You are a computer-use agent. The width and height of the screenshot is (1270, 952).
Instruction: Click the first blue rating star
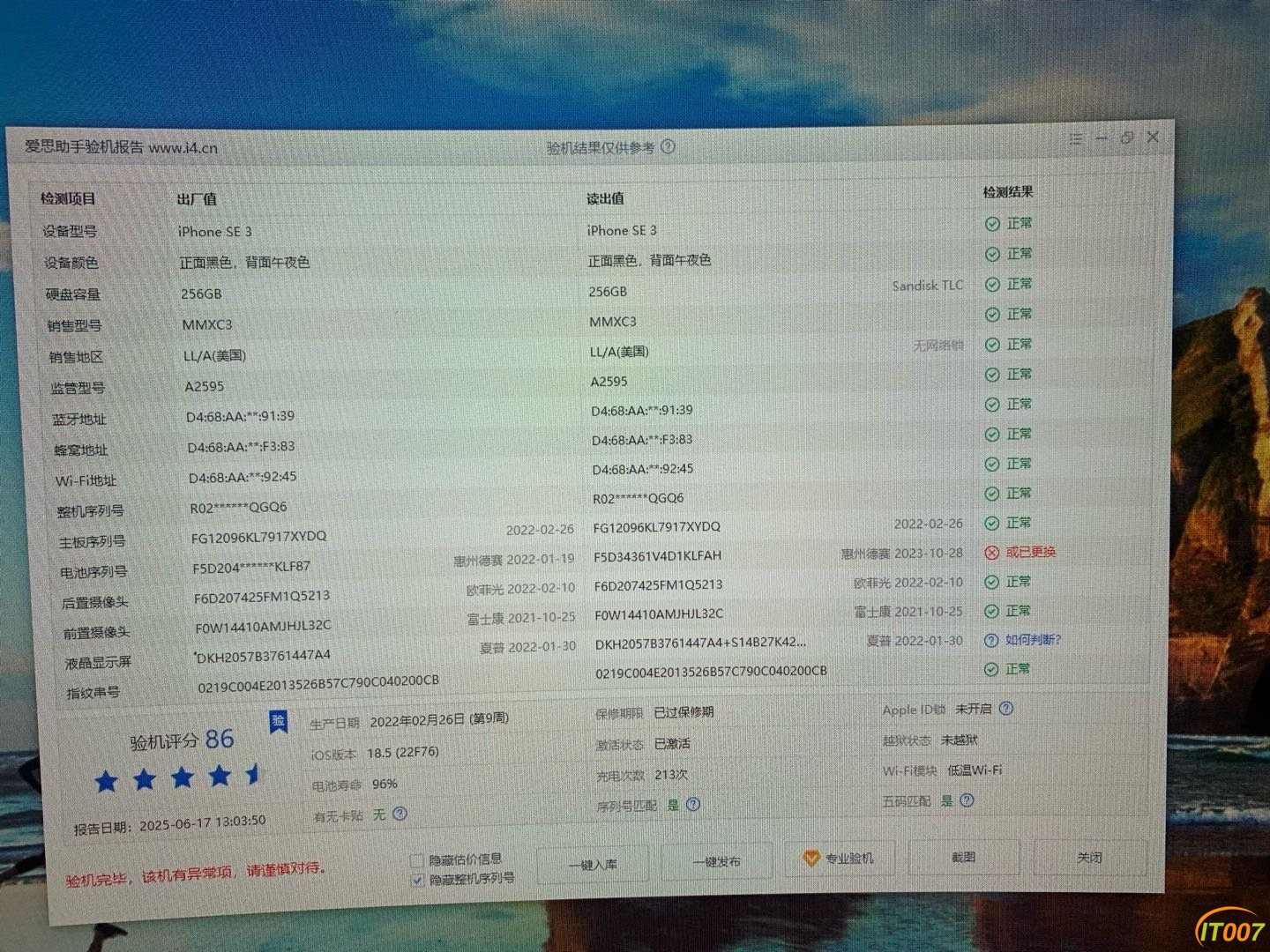point(107,781)
